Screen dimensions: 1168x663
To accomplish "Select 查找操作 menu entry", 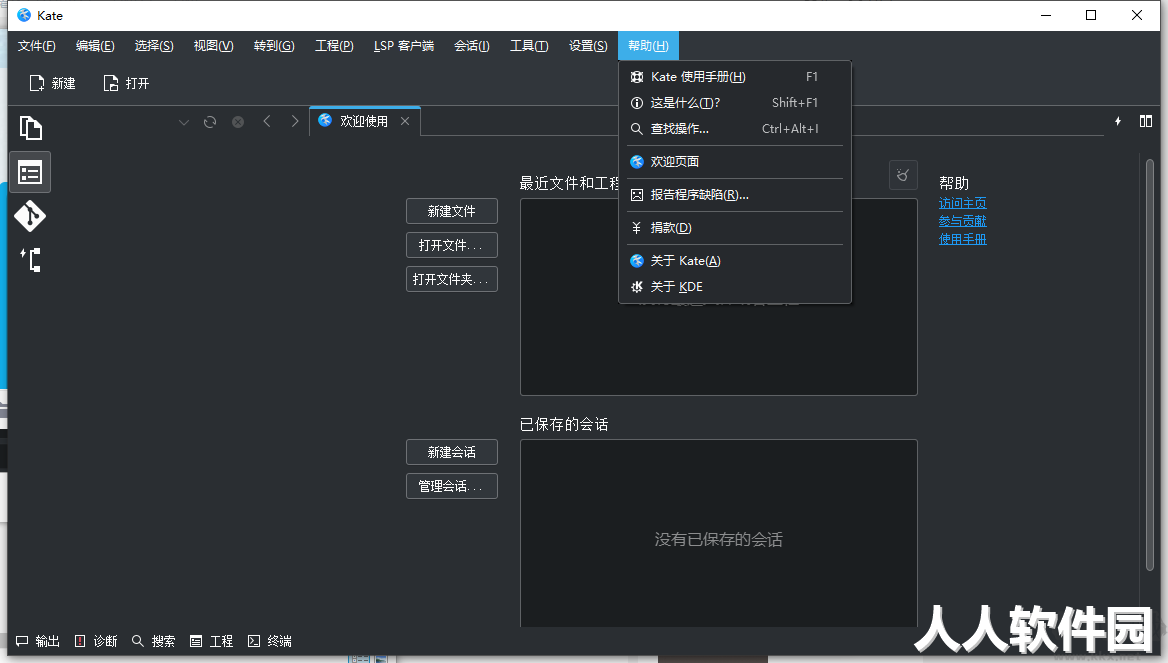I will [x=734, y=129].
